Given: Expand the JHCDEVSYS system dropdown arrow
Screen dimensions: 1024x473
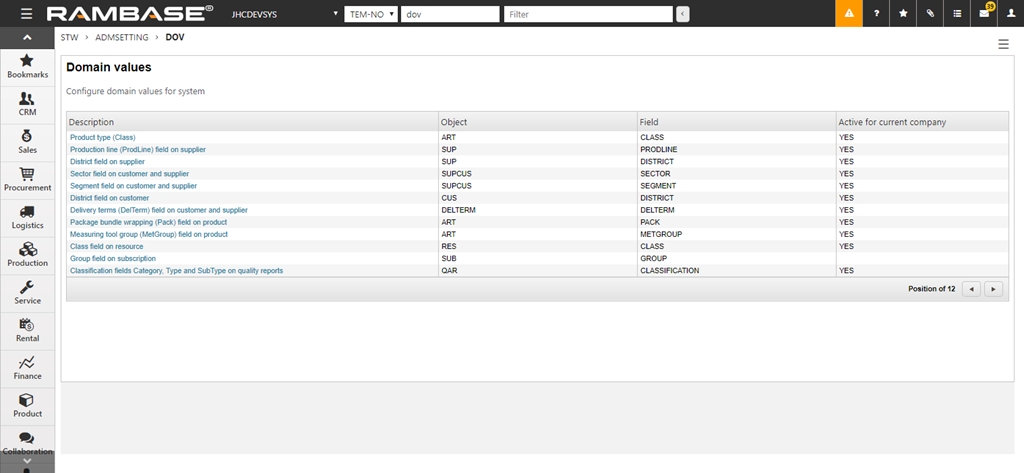Looking at the screenshot, I should point(334,14).
